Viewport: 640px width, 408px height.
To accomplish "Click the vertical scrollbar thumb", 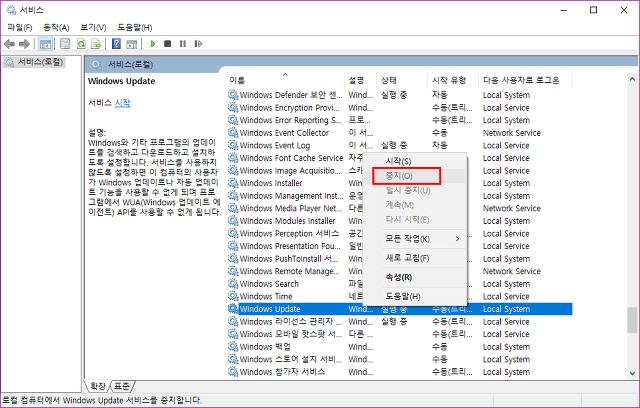I will tap(632, 320).
